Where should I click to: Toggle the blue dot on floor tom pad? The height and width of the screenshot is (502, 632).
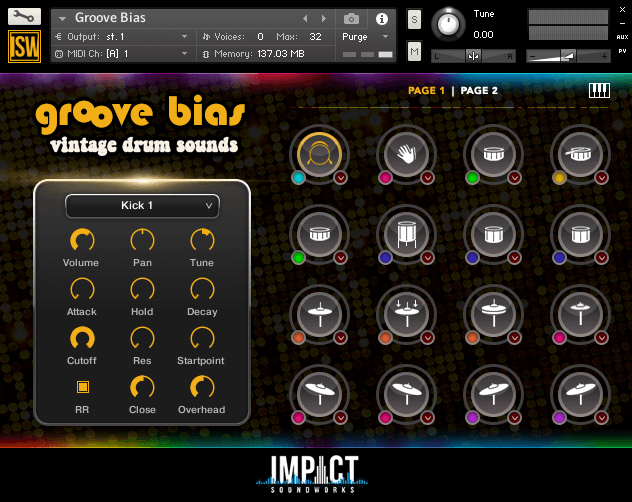pos(385,258)
